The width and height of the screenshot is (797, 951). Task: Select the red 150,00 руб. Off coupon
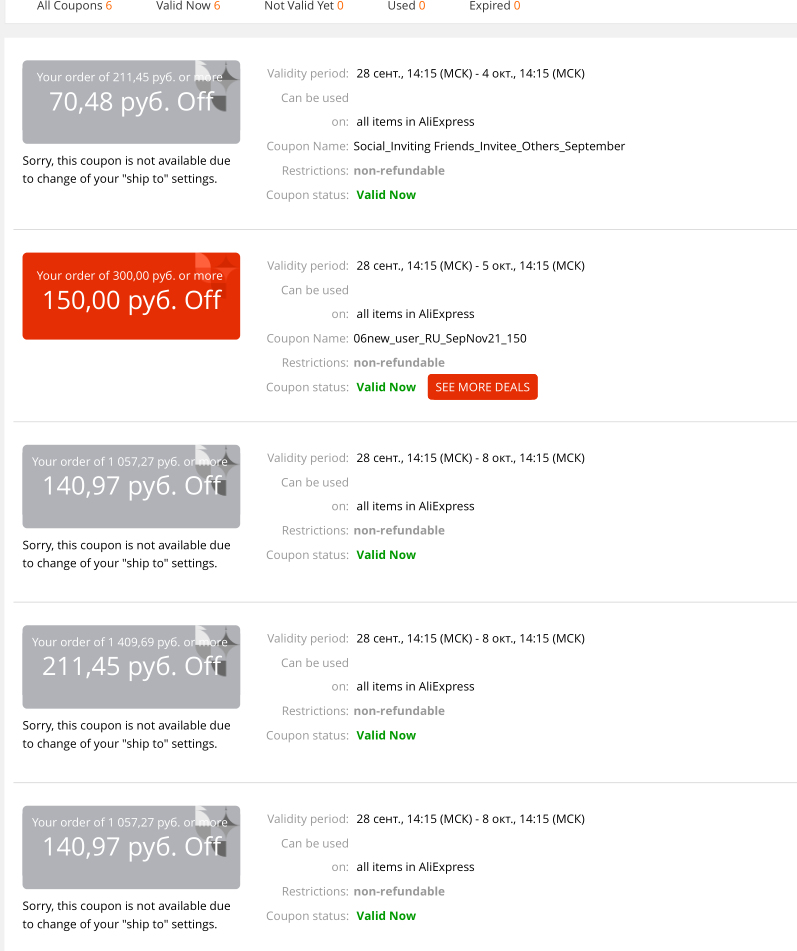pyautogui.click(x=131, y=296)
